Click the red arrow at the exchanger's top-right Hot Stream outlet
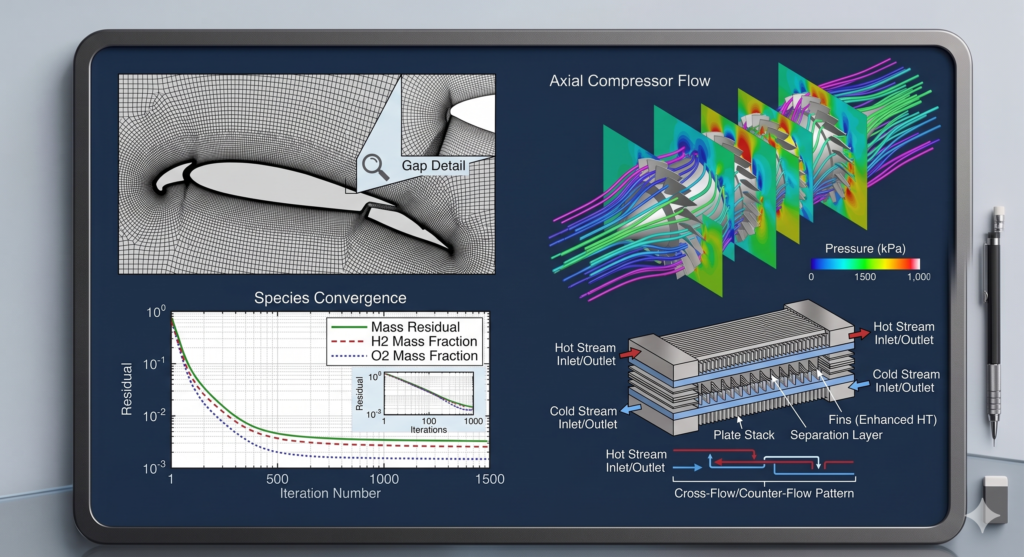 click(859, 334)
